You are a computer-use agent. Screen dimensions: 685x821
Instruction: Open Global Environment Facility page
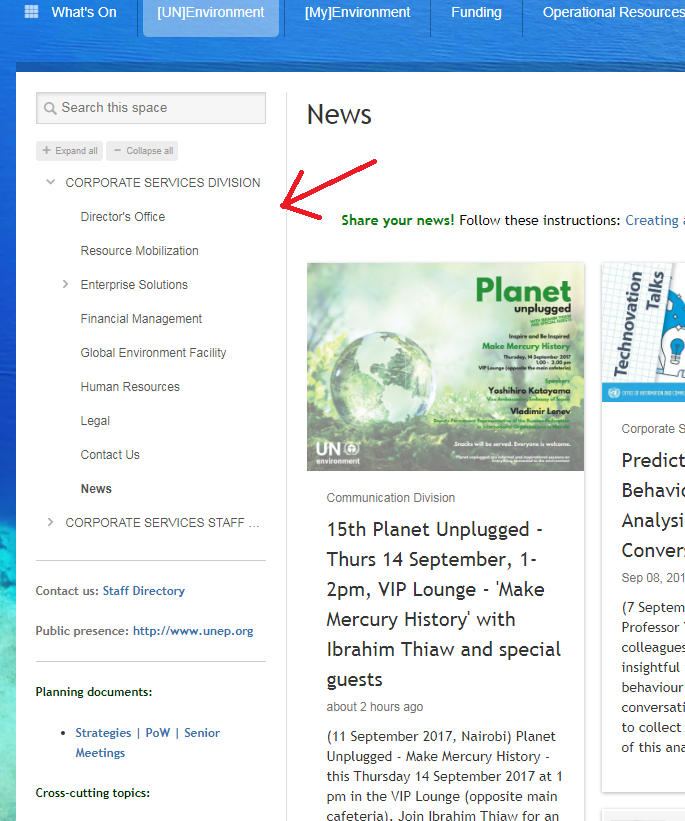[x=153, y=353]
